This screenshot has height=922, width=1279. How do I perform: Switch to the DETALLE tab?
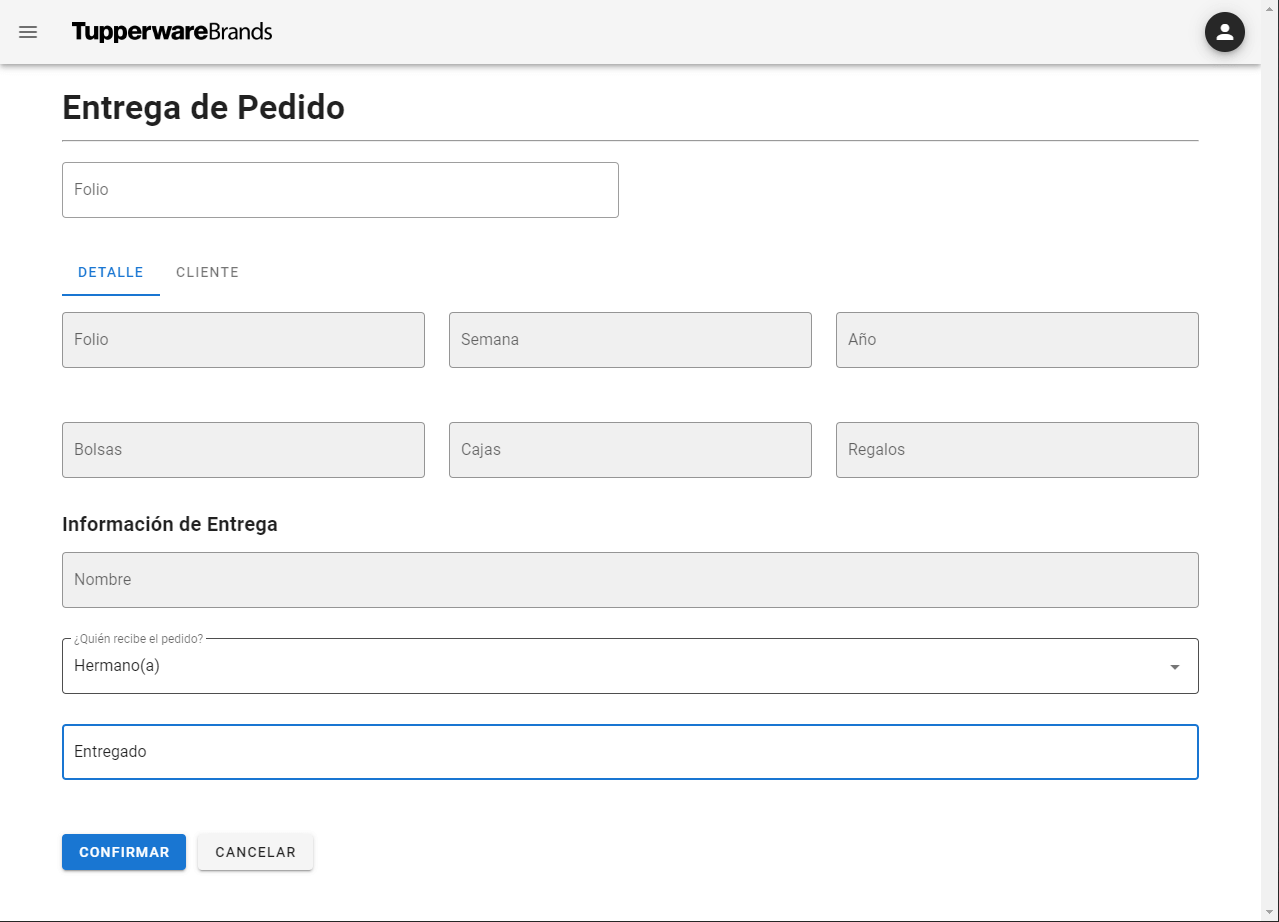111,272
